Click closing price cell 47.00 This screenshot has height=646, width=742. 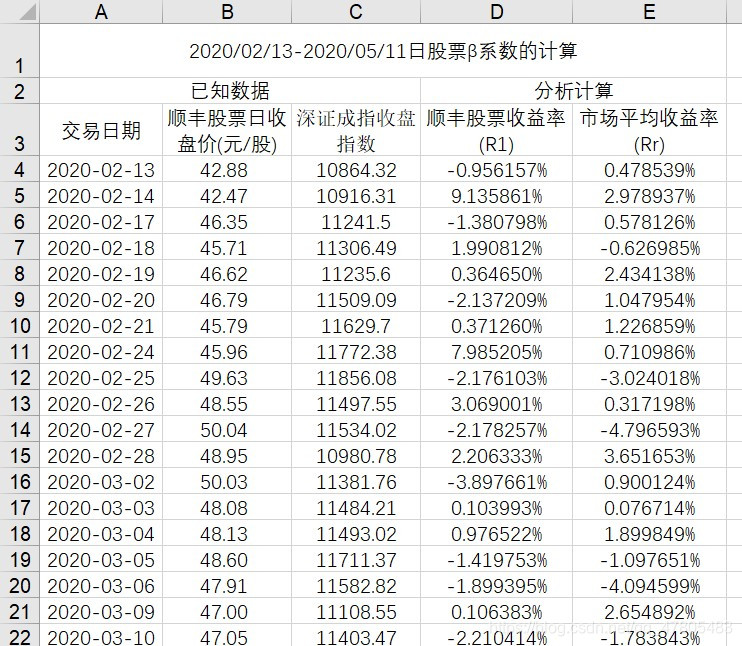pyautogui.click(x=227, y=611)
